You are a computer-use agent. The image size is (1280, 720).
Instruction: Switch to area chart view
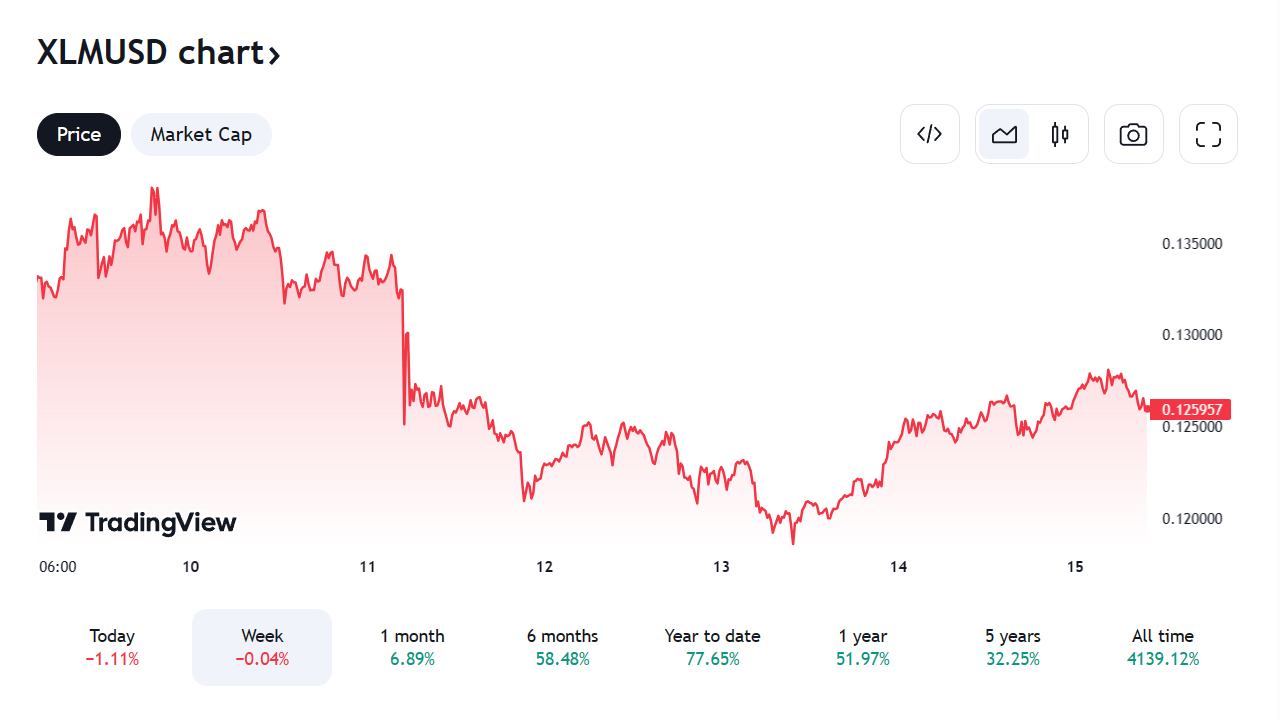point(1004,134)
